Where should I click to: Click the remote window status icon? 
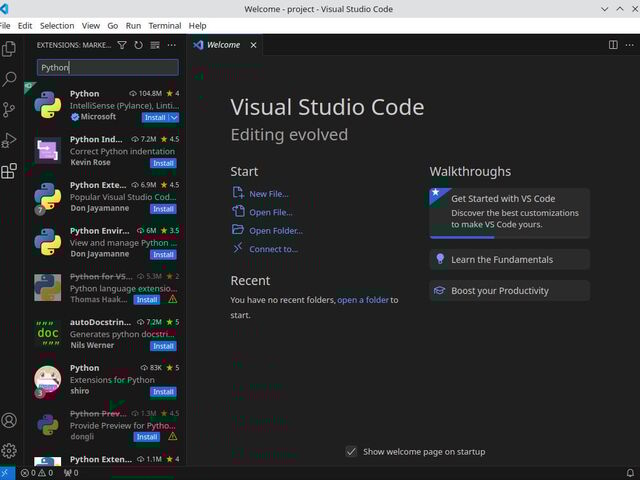(x=6, y=473)
